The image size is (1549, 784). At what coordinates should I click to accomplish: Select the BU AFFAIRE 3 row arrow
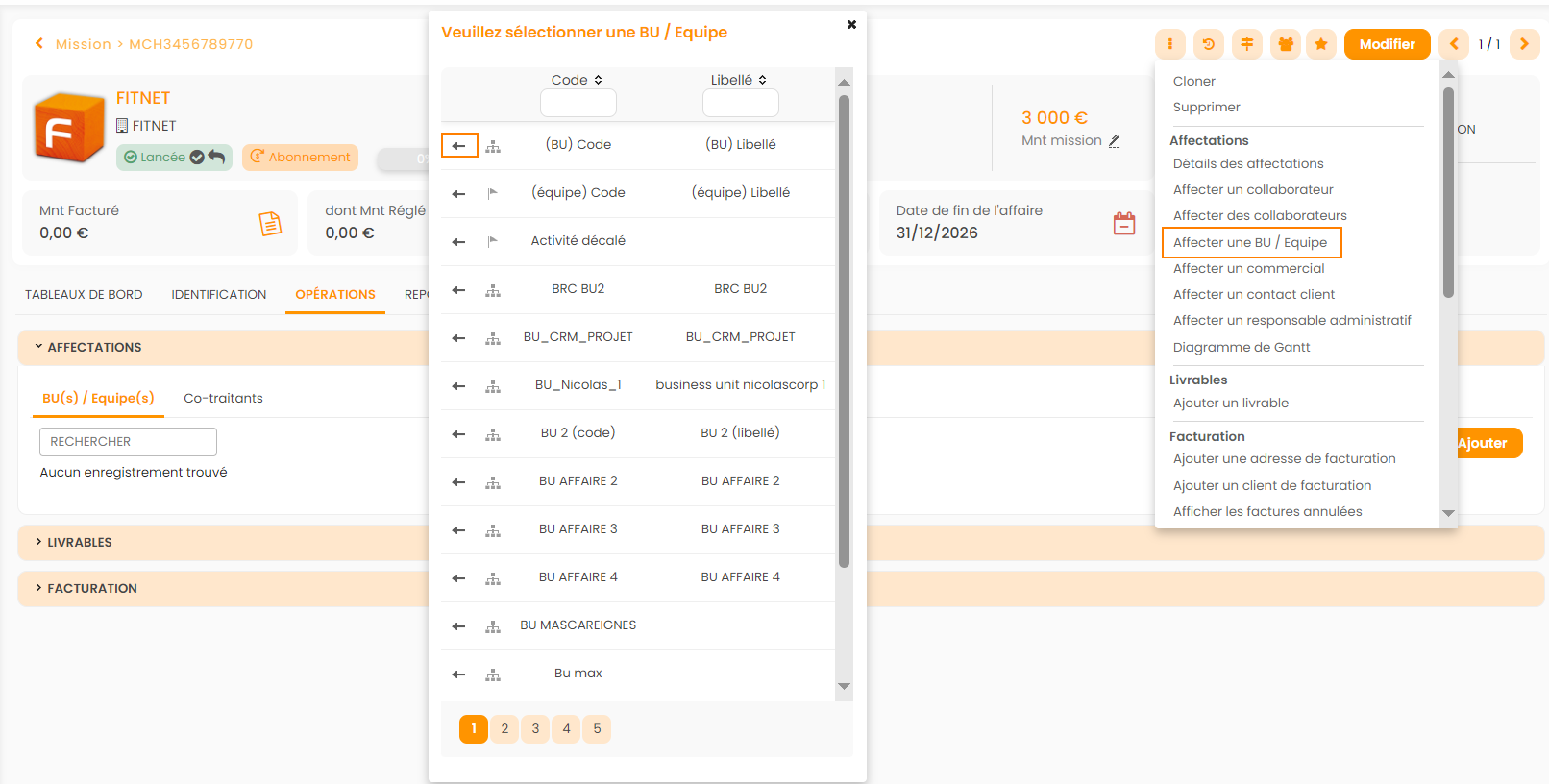(x=458, y=530)
